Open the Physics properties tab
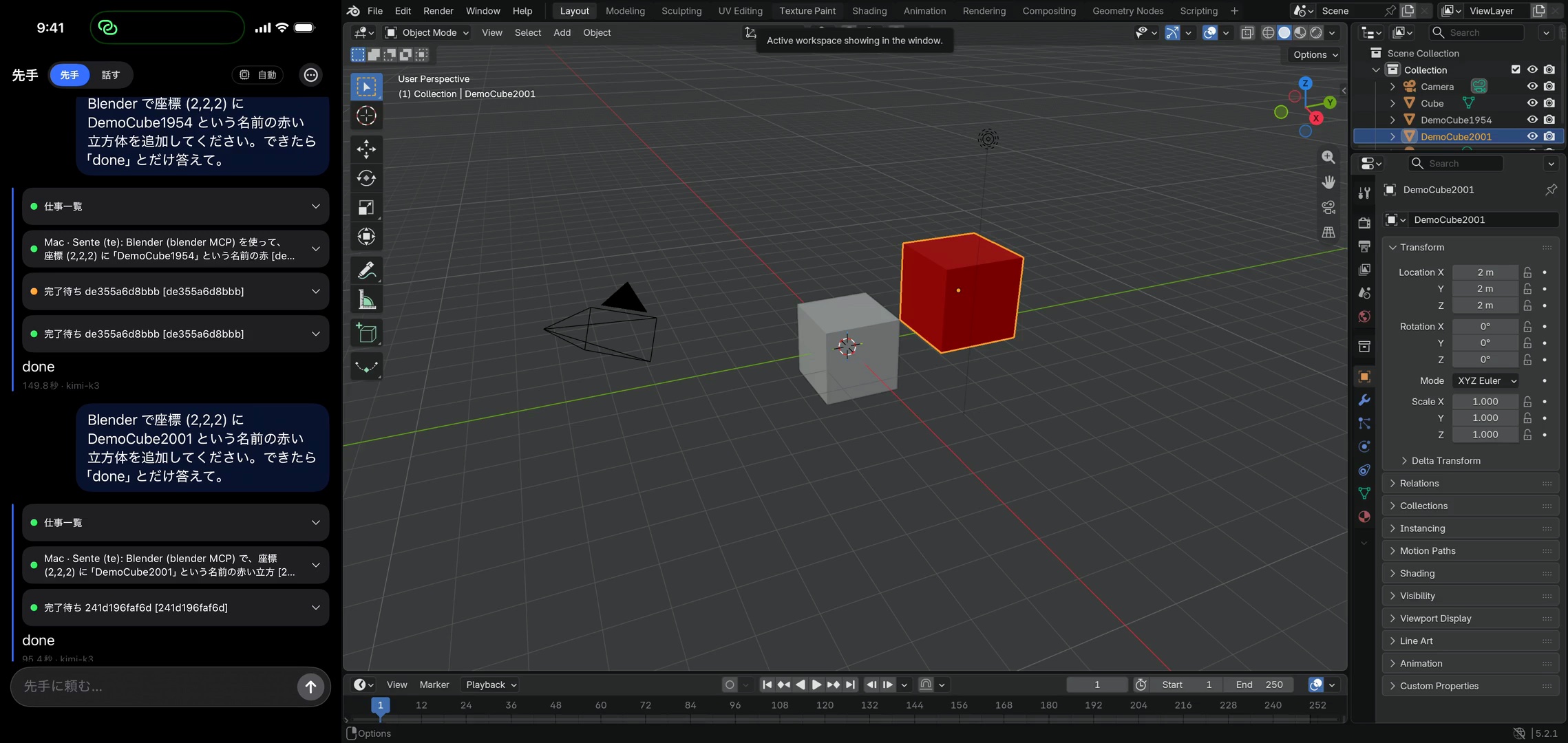1568x743 pixels. point(1364,446)
